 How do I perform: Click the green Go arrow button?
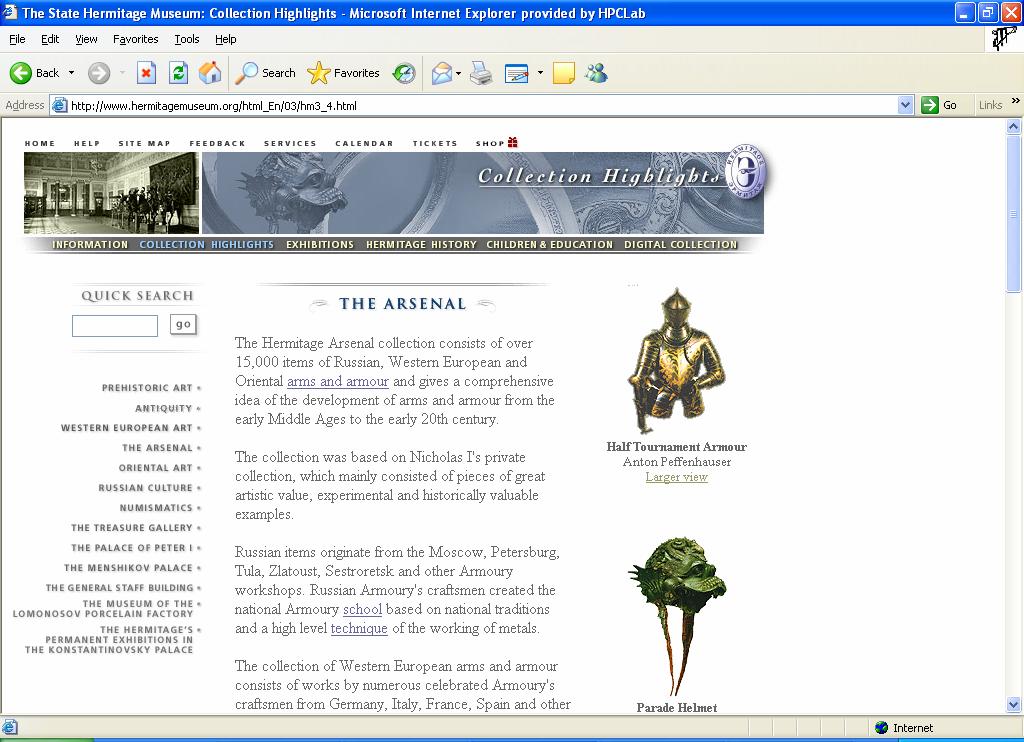coord(929,105)
